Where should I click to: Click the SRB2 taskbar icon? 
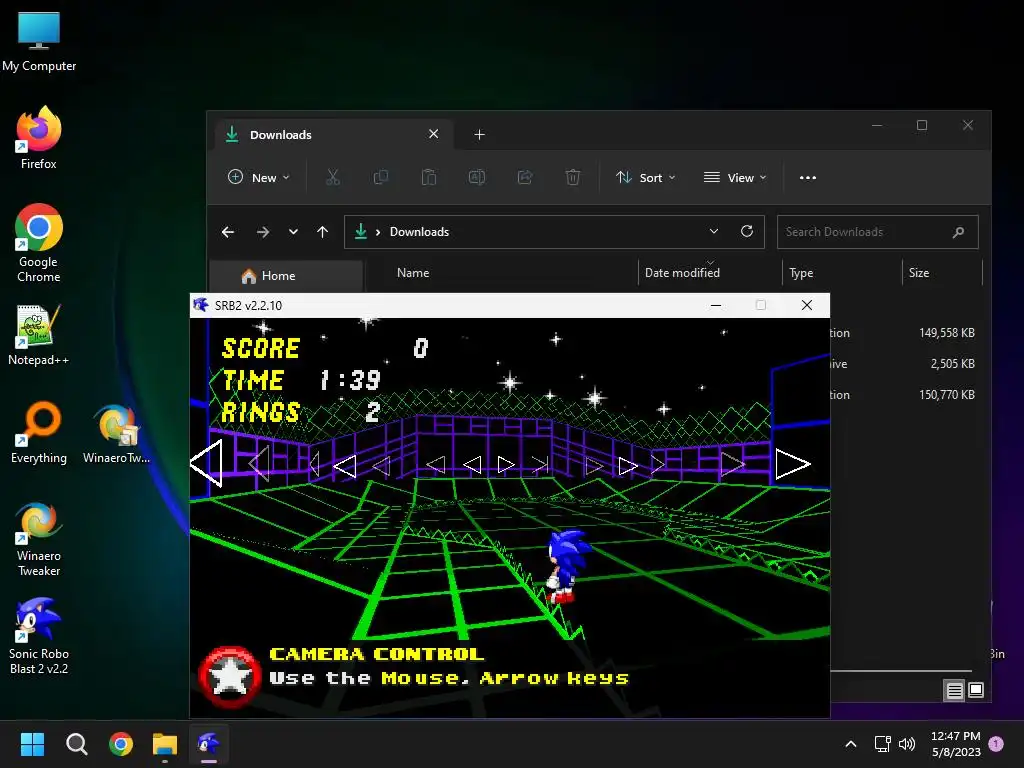point(209,744)
